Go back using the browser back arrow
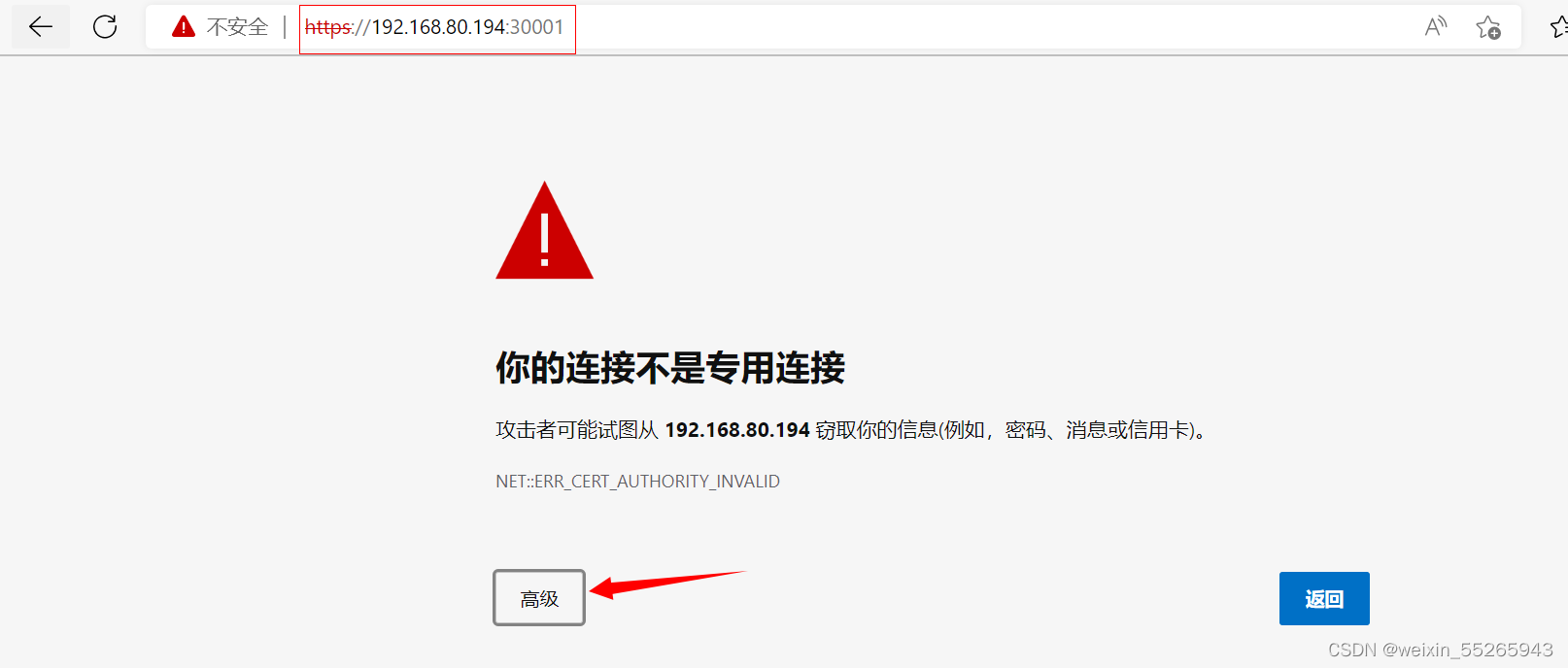Viewport: 1568px width, 668px height. [x=41, y=27]
